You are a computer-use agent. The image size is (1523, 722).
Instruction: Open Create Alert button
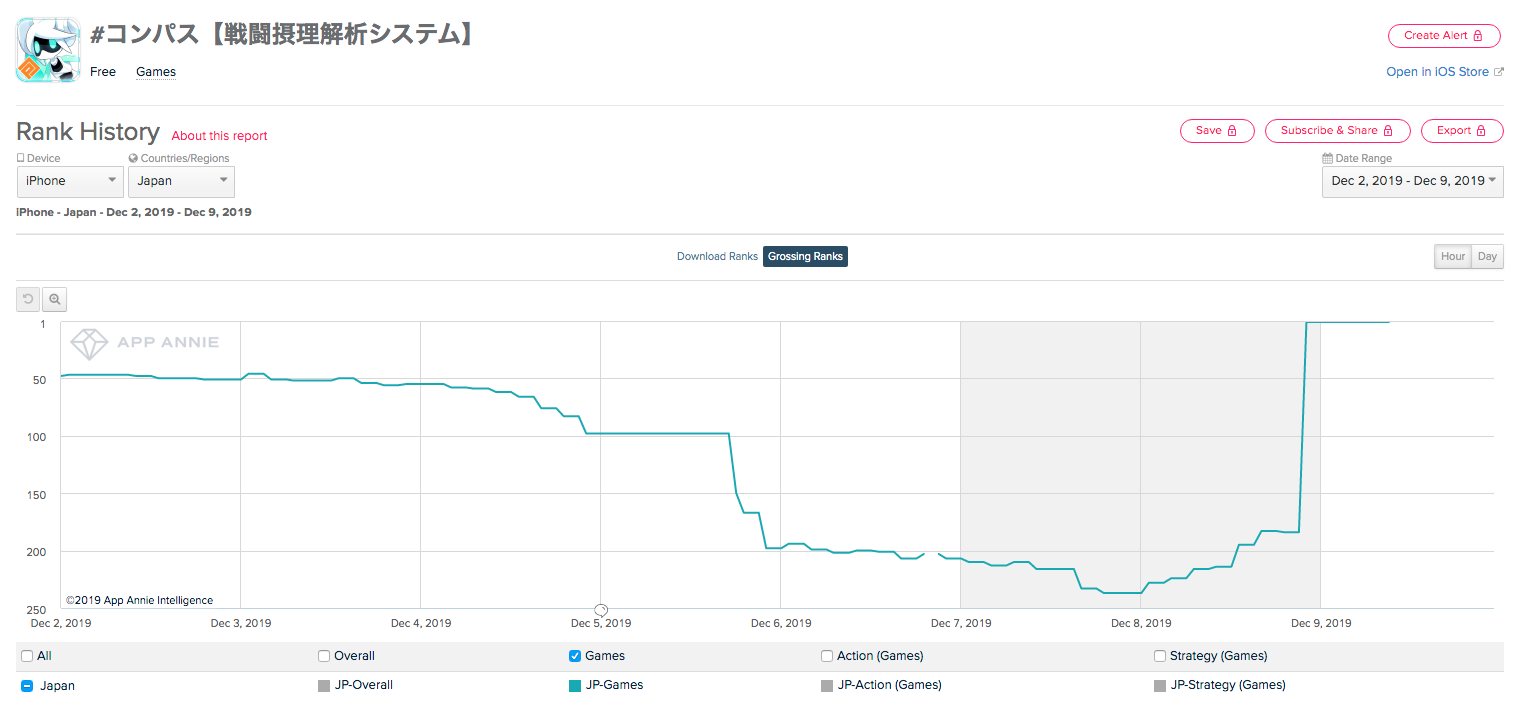click(1444, 35)
